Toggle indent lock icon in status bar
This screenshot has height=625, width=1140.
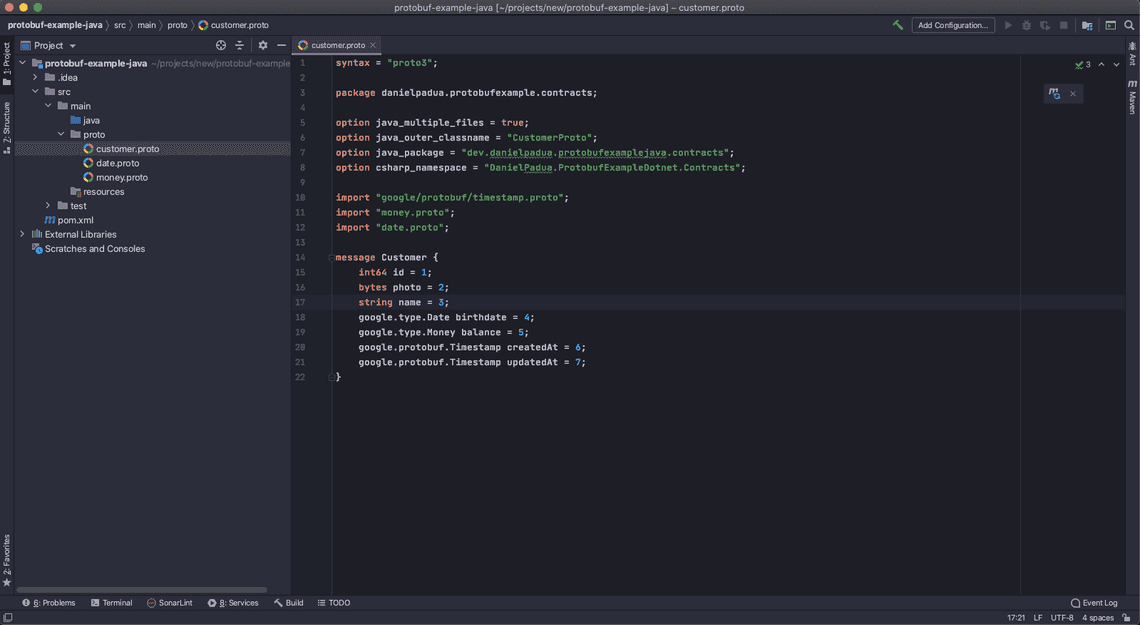pos(1124,617)
